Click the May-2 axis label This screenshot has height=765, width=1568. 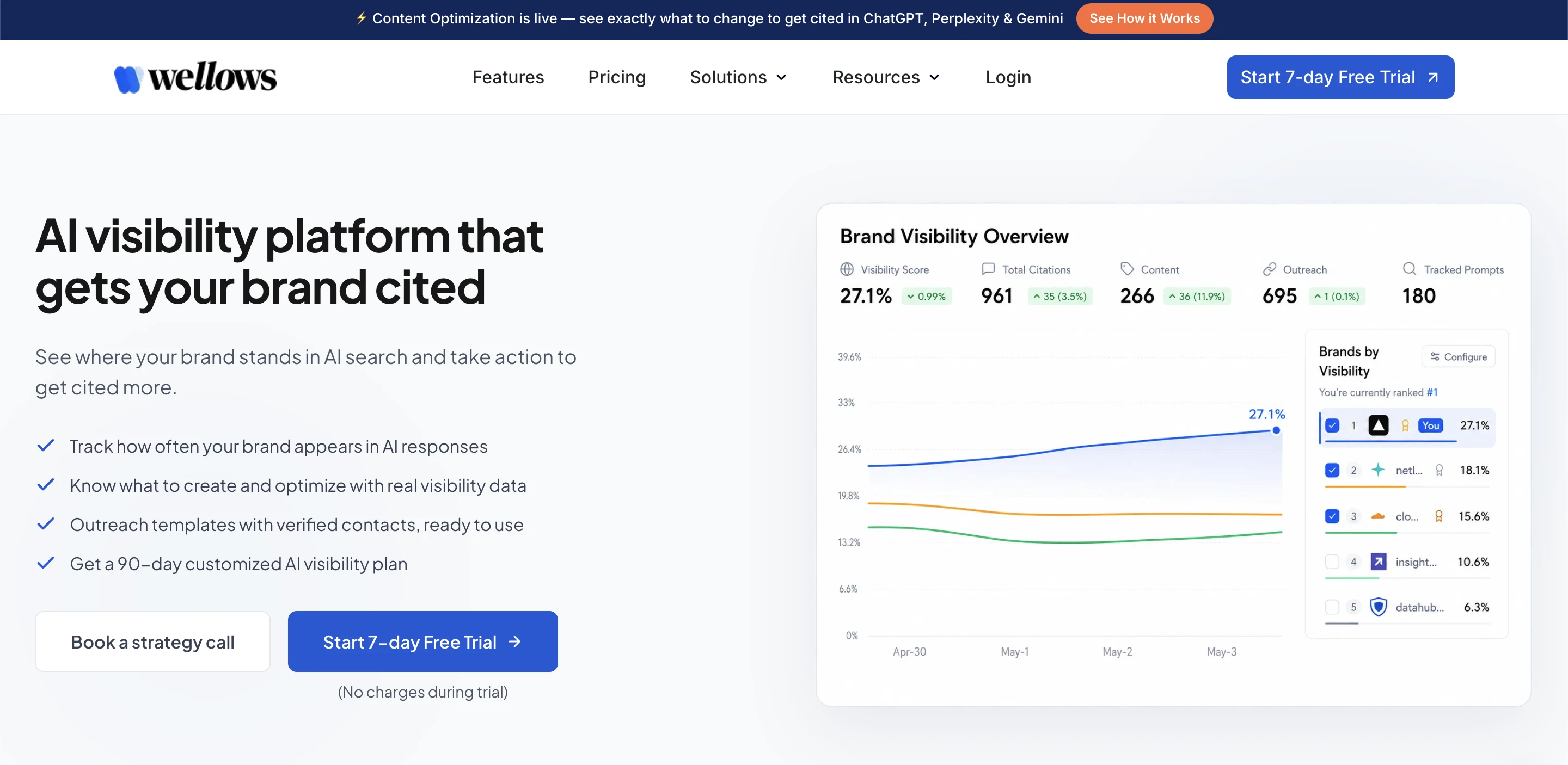point(1117,651)
